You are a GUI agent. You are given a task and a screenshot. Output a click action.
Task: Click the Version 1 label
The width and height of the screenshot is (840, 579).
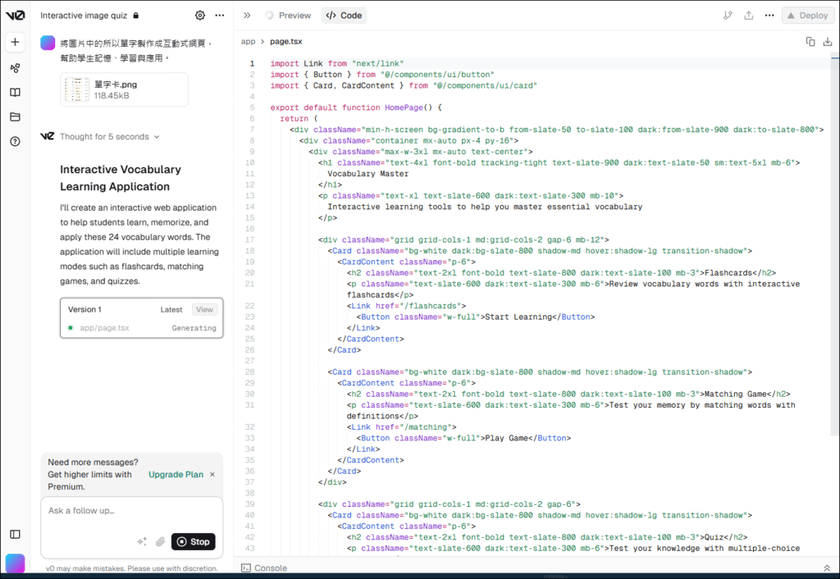[x=85, y=310]
